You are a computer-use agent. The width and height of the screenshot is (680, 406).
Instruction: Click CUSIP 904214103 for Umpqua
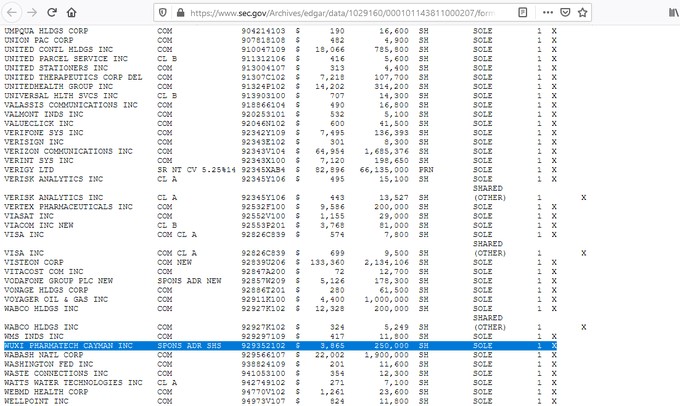[x=263, y=31]
